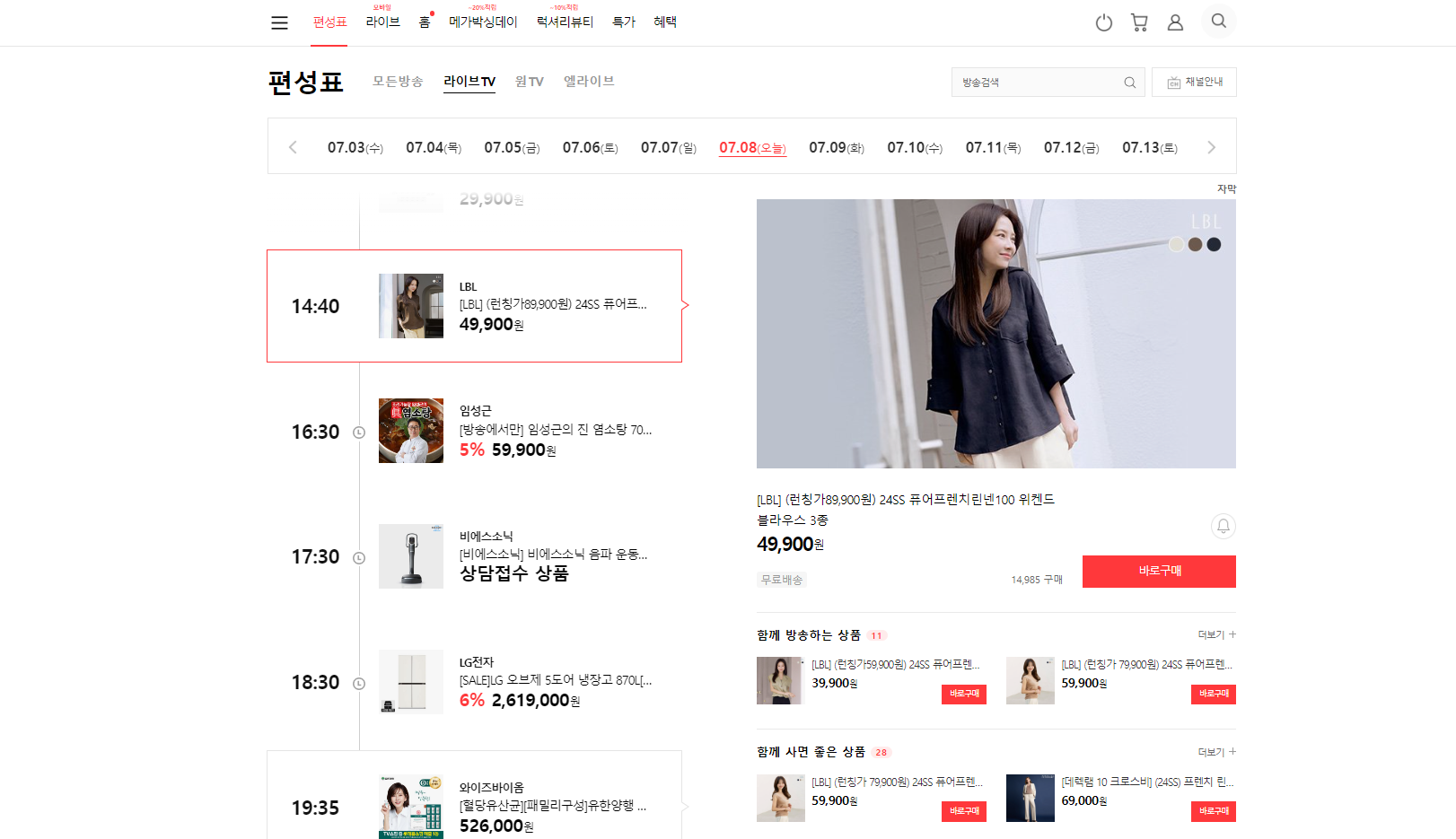Switch to 원TV tab
Viewport: 1456px width, 839px height.
(x=530, y=82)
